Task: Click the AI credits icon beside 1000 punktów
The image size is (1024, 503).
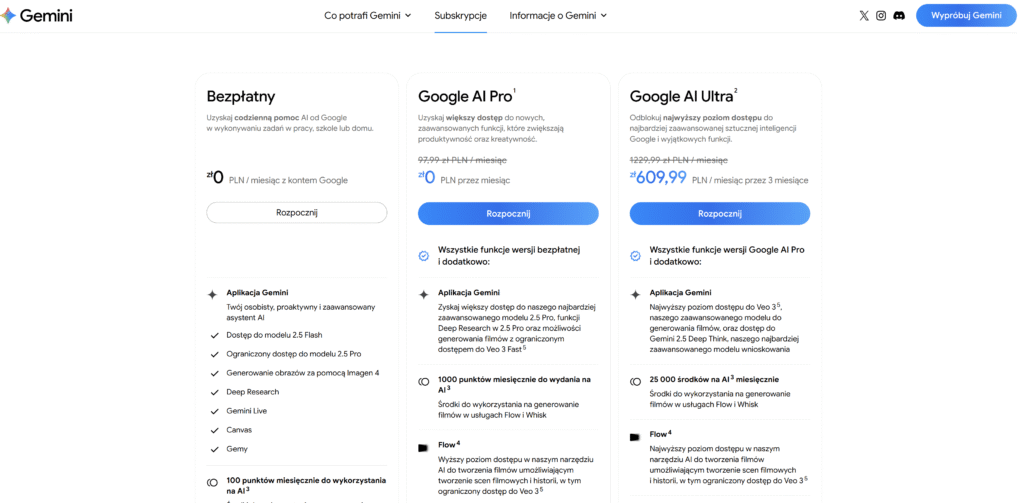Action: (x=423, y=381)
